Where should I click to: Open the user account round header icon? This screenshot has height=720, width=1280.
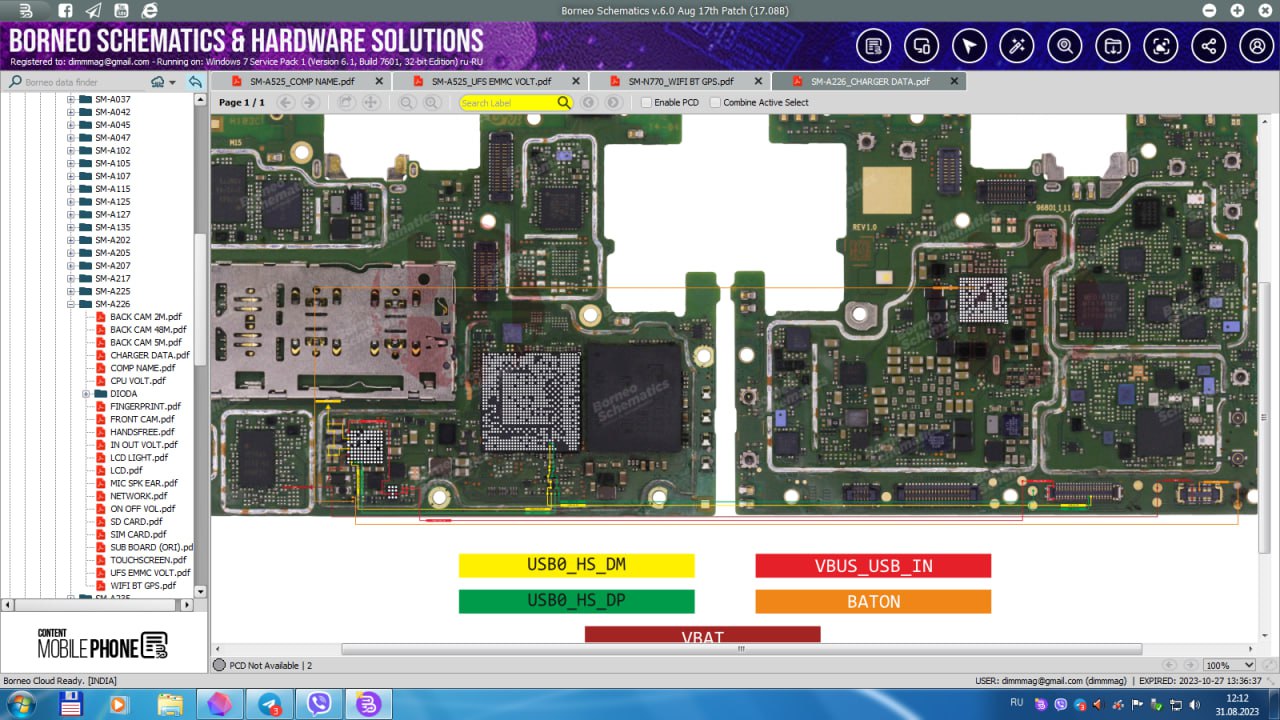(1257, 45)
